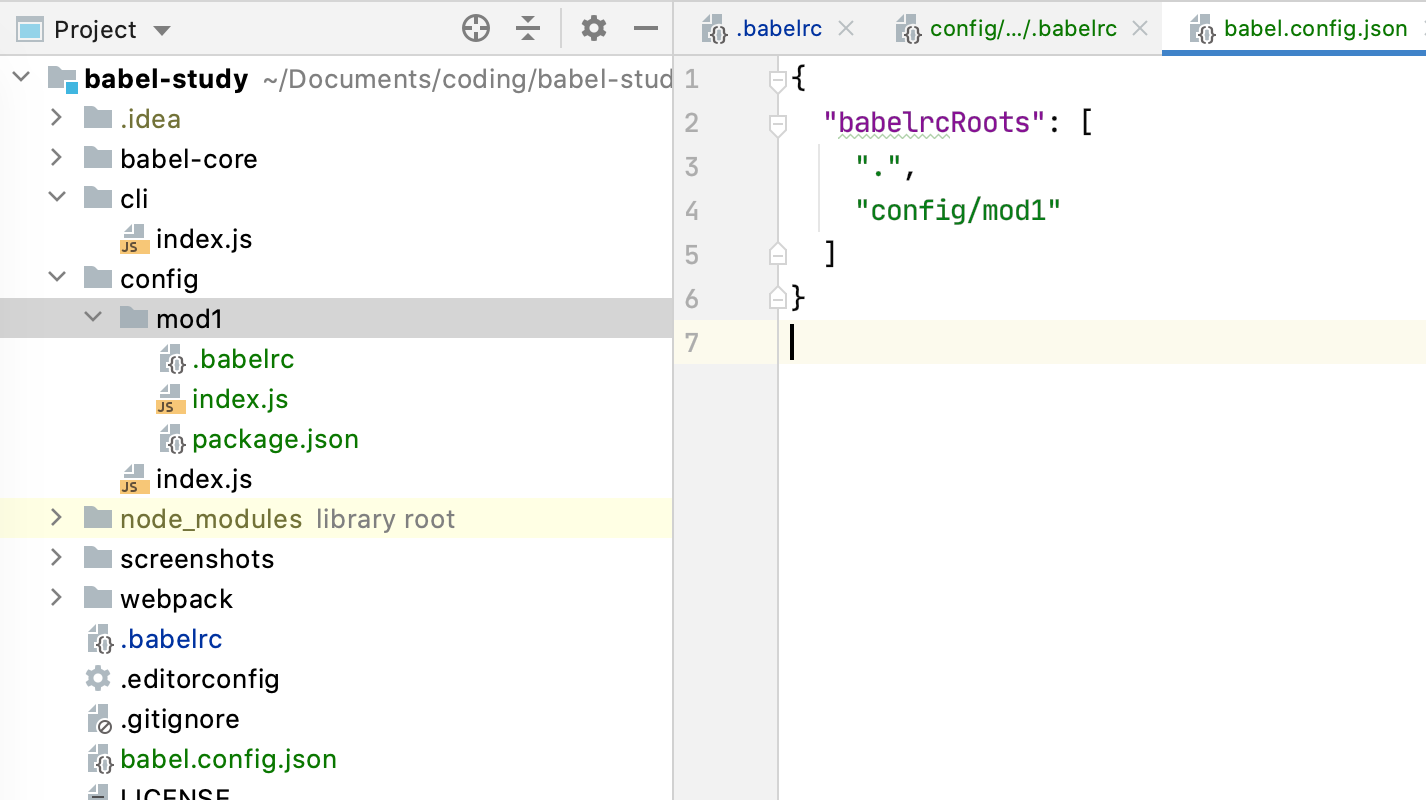The height and width of the screenshot is (800, 1426).
Task: Click the node_modules folder icon
Action: [98, 518]
